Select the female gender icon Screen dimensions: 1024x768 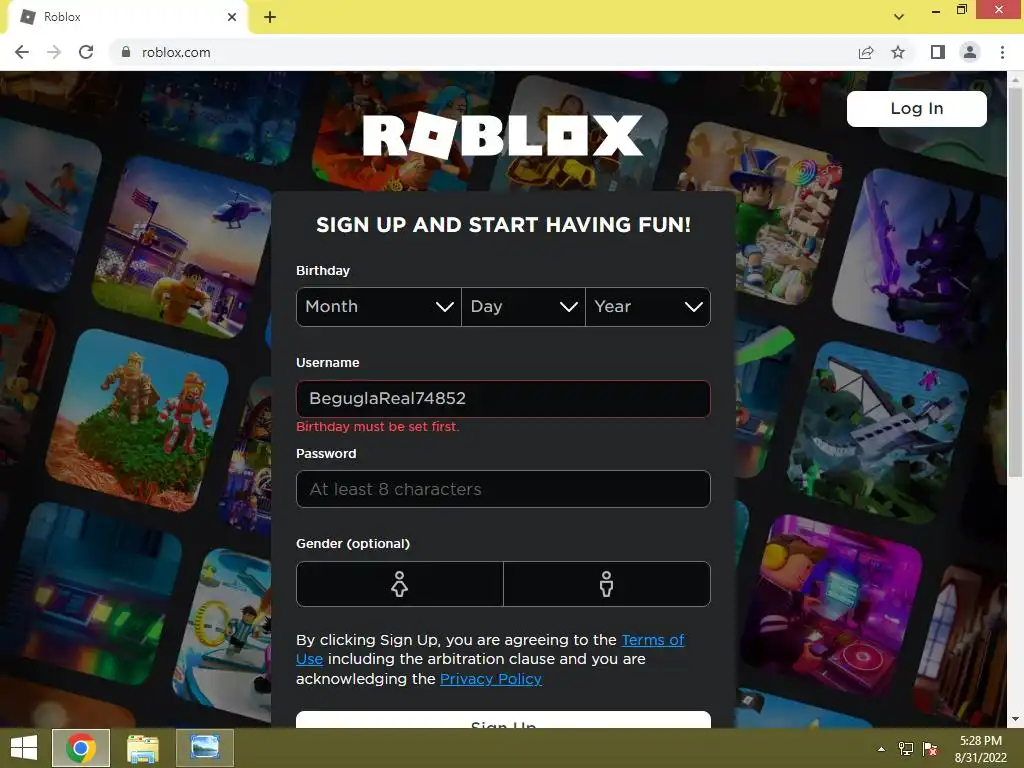click(x=400, y=584)
